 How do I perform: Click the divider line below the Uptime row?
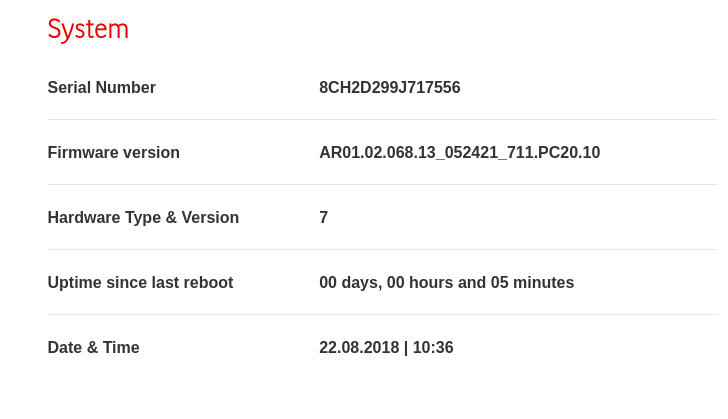click(x=382, y=315)
